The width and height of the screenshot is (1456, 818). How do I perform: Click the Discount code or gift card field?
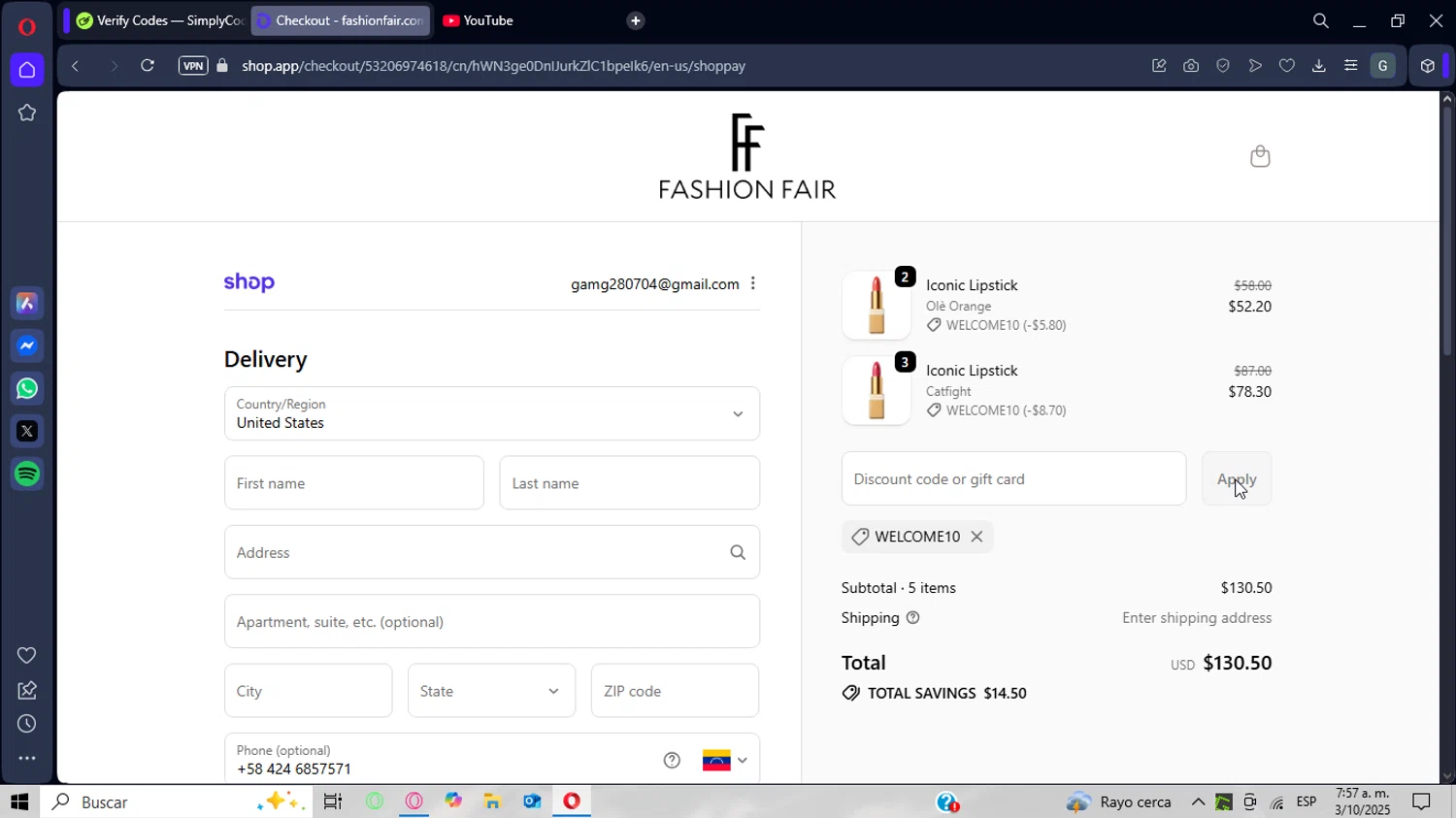1013,478
